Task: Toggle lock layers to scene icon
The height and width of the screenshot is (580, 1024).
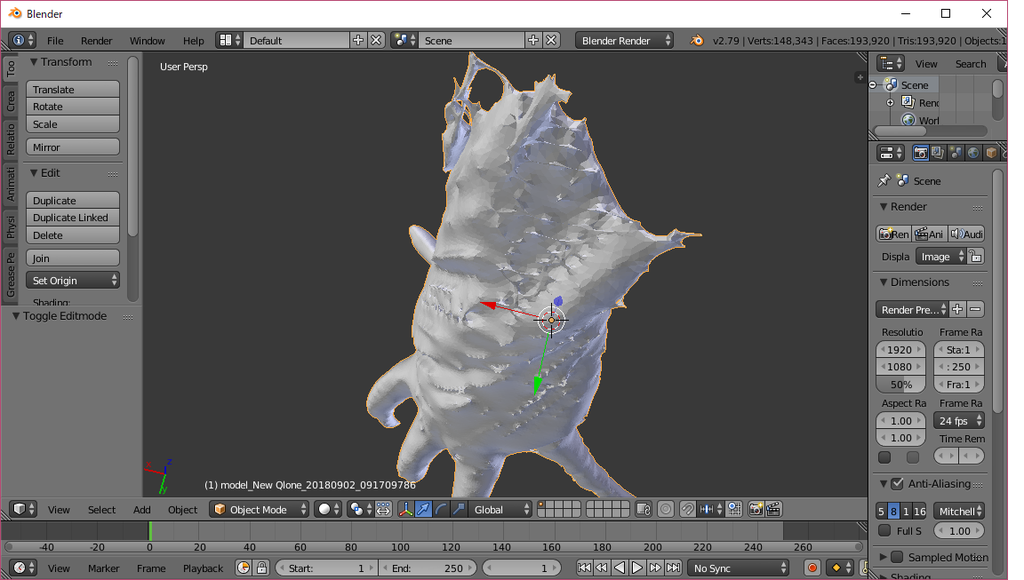Action: 644,509
